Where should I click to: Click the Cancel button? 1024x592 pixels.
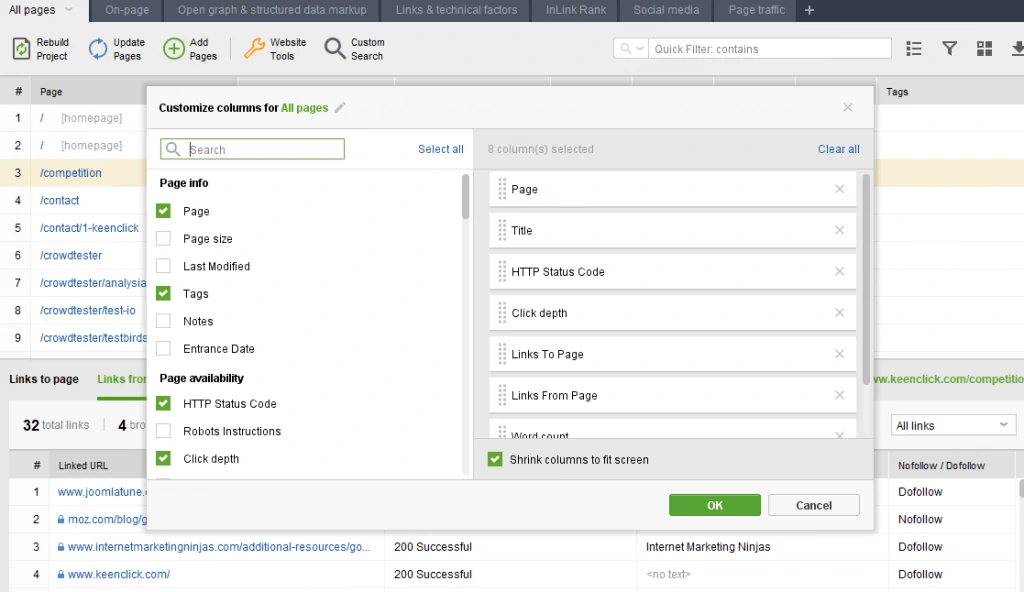pos(814,505)
